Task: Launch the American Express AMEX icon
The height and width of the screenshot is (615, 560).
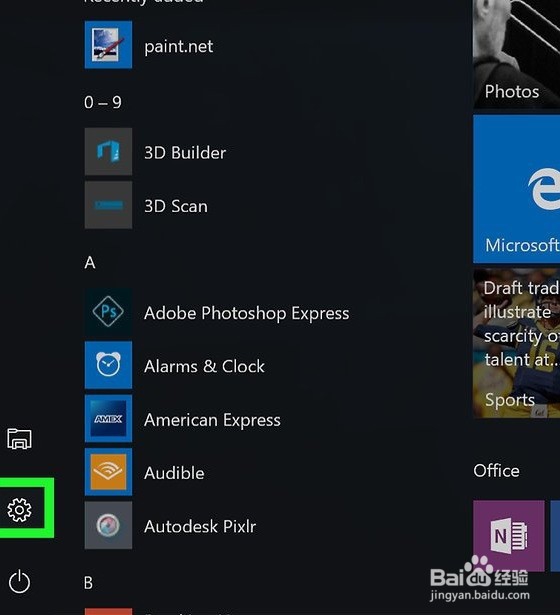Action: pos(108,418)
